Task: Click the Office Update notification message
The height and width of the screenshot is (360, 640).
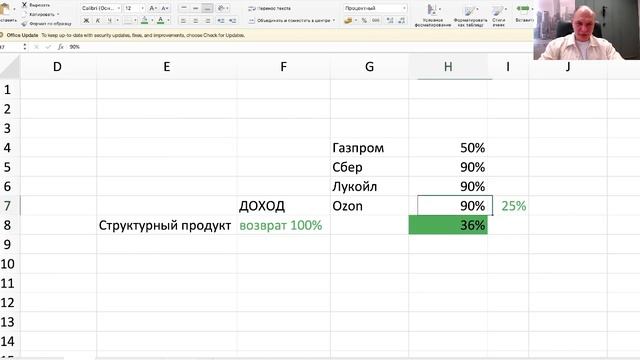Action: (126, 36)
